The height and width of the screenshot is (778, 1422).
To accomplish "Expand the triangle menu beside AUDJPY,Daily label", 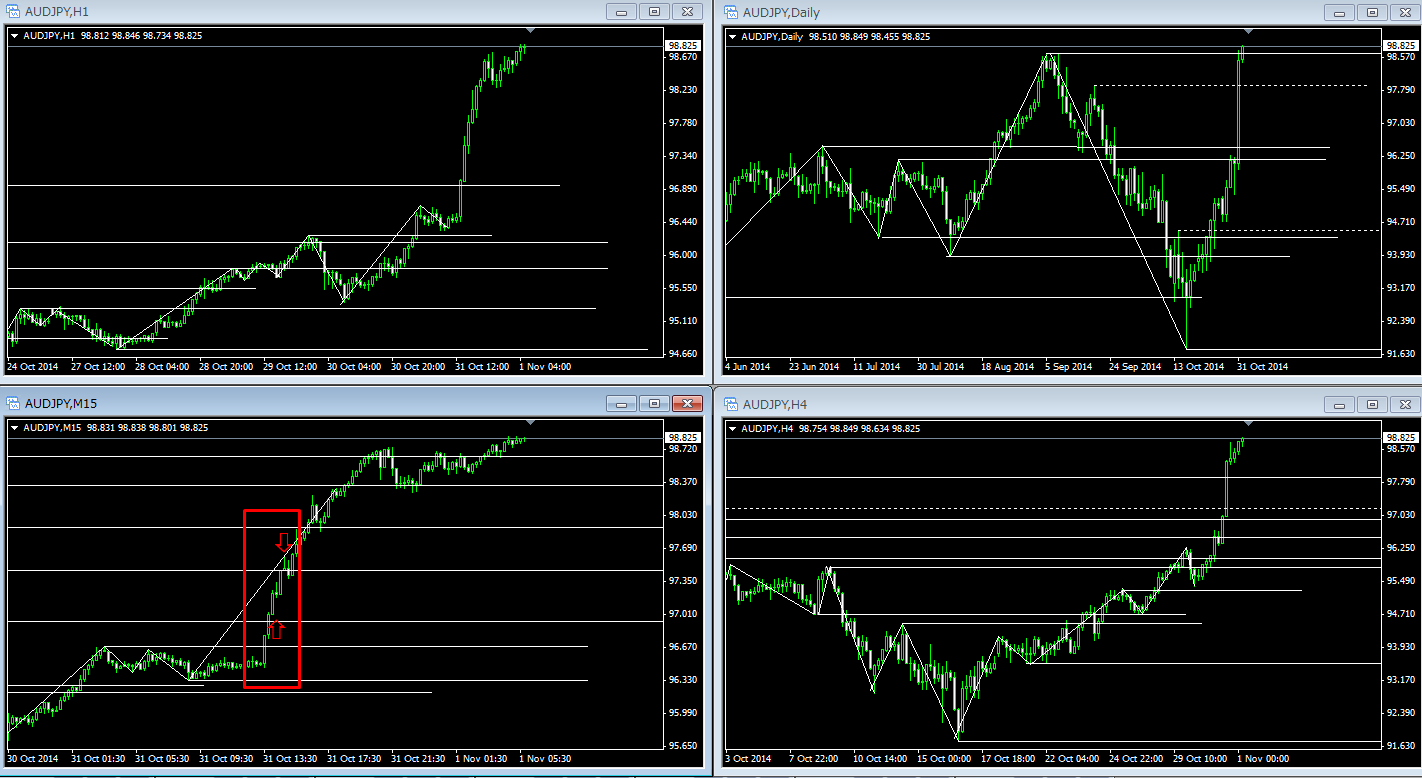I will [x=732, y=36].
